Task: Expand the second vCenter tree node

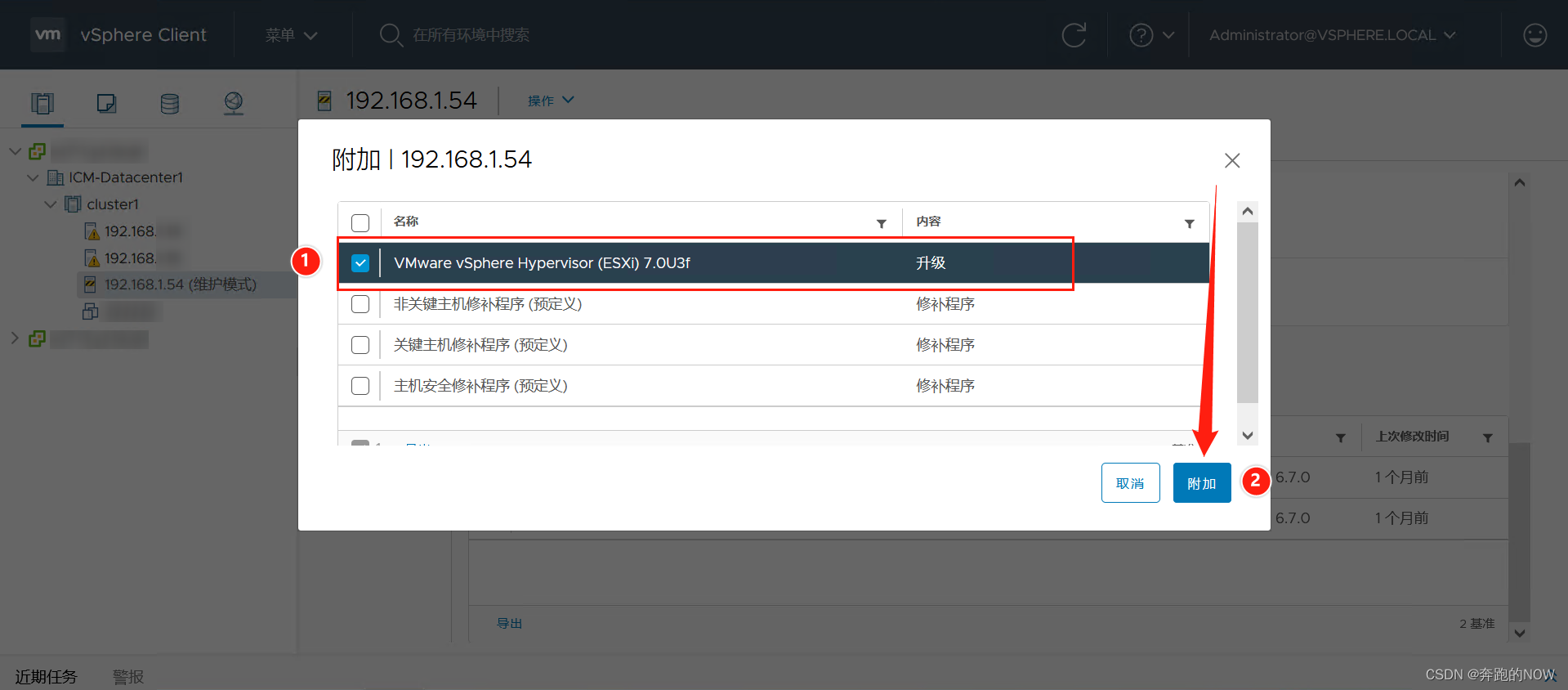Action: pos(15,338)
